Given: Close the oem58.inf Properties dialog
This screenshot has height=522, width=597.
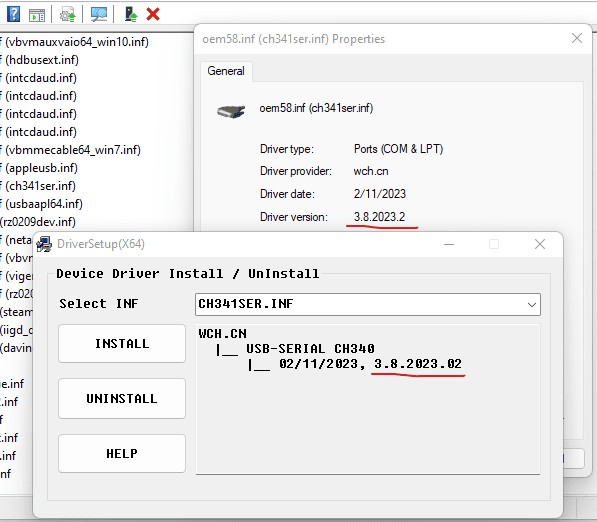Looking at the screenshot, I should click(x=577, y=38).
